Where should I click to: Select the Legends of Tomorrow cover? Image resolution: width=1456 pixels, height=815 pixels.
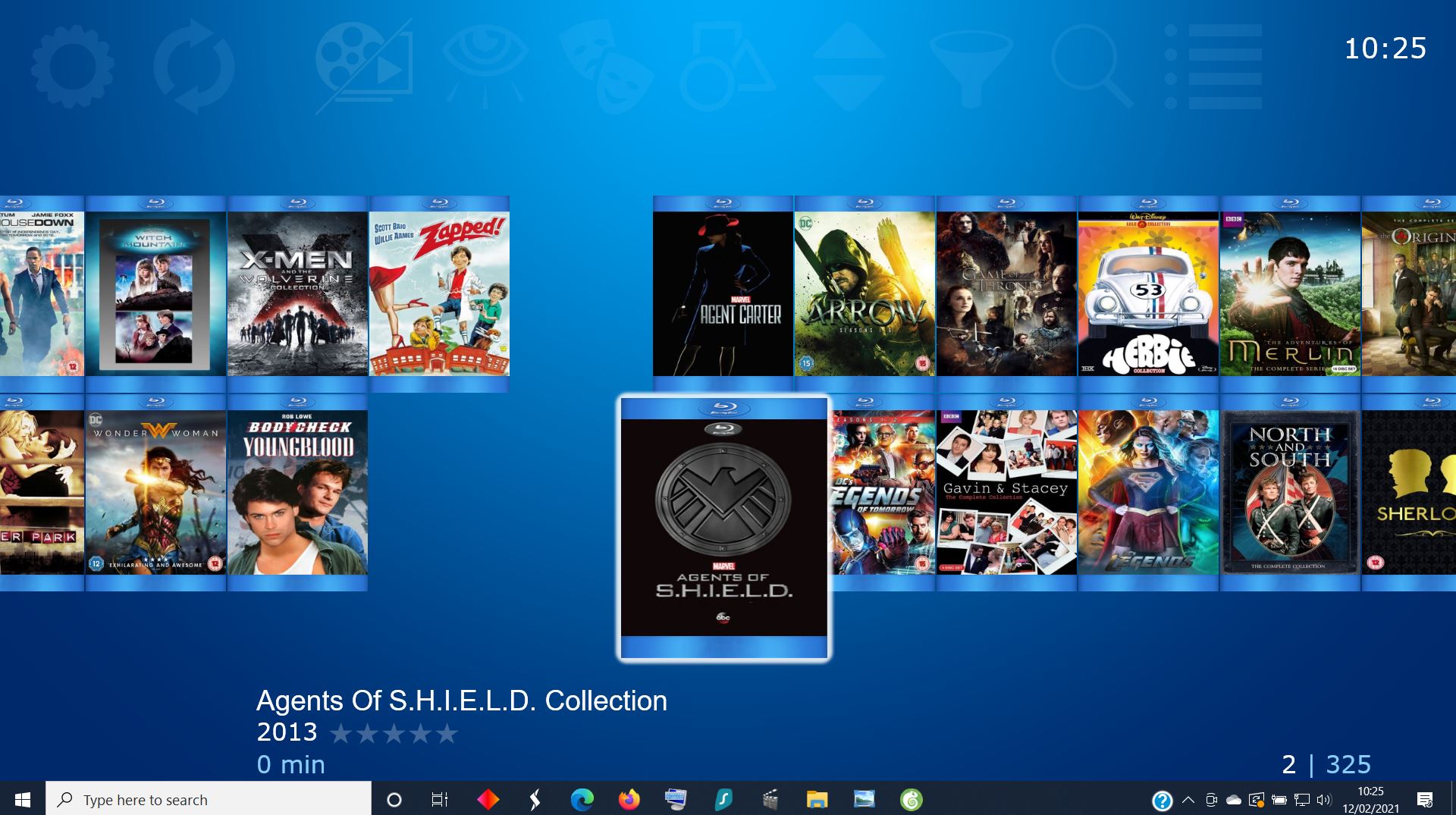click(x=883, y=492)
